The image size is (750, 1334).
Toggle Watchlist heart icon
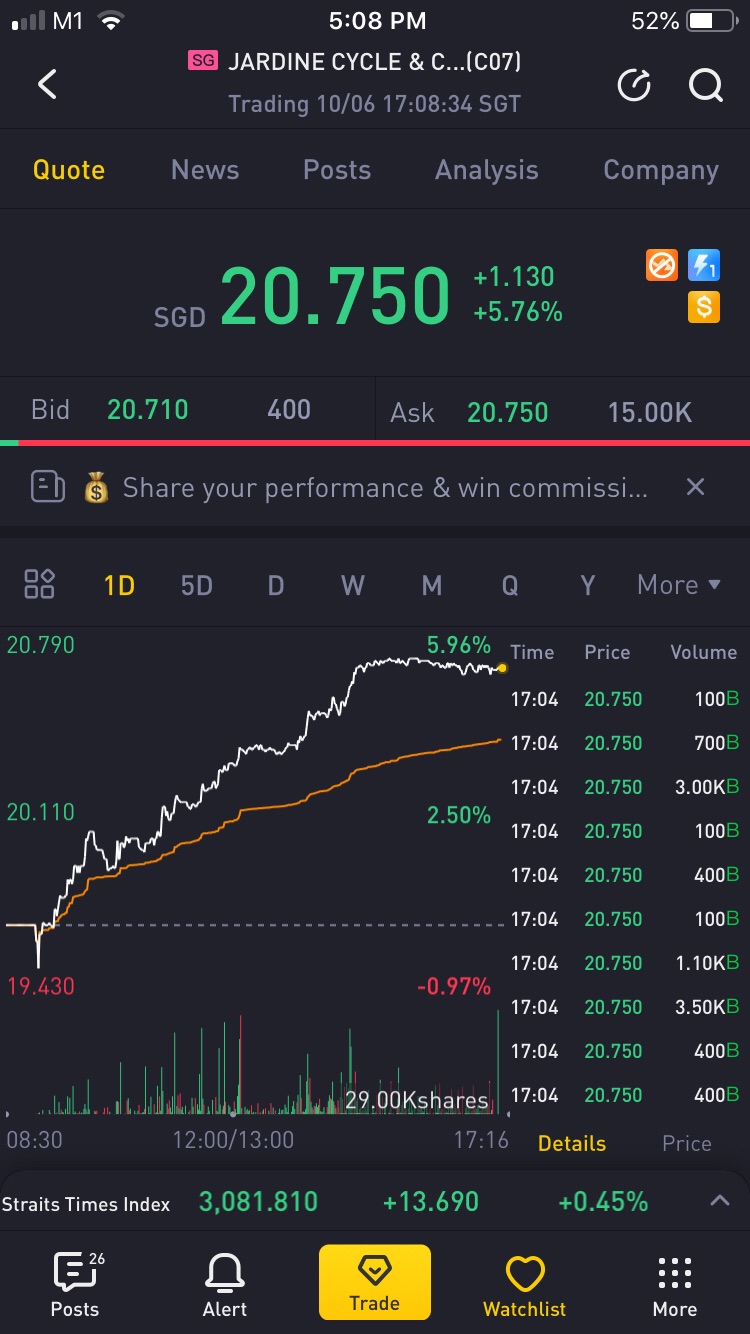[x=525, y=1285]
